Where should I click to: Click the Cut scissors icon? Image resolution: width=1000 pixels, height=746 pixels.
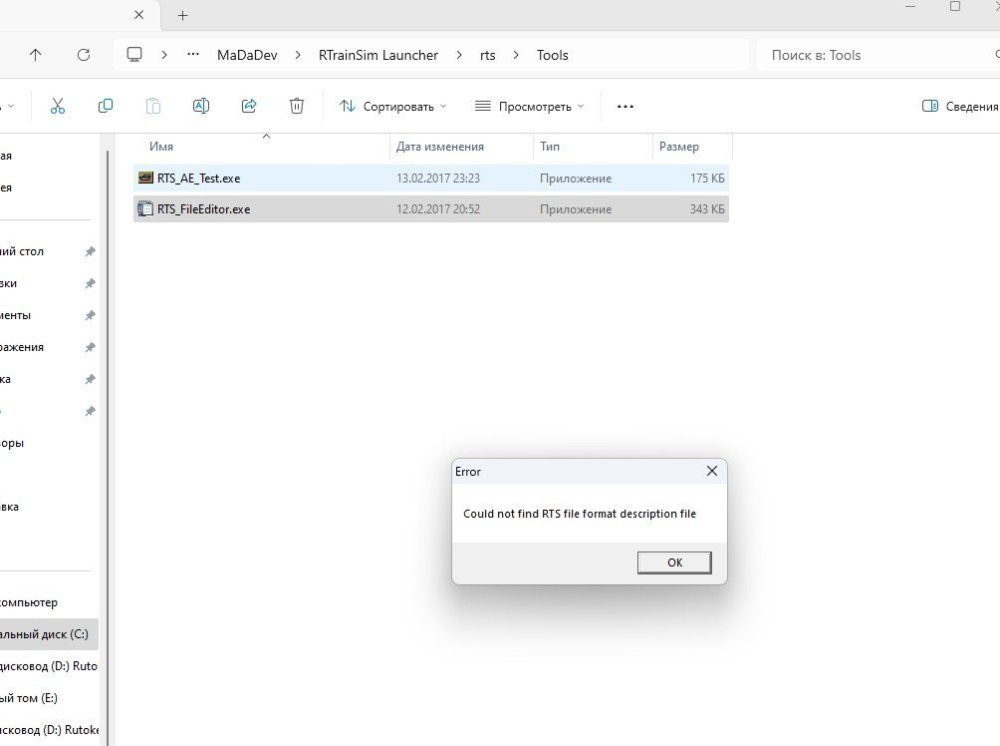tap(57, 106)
